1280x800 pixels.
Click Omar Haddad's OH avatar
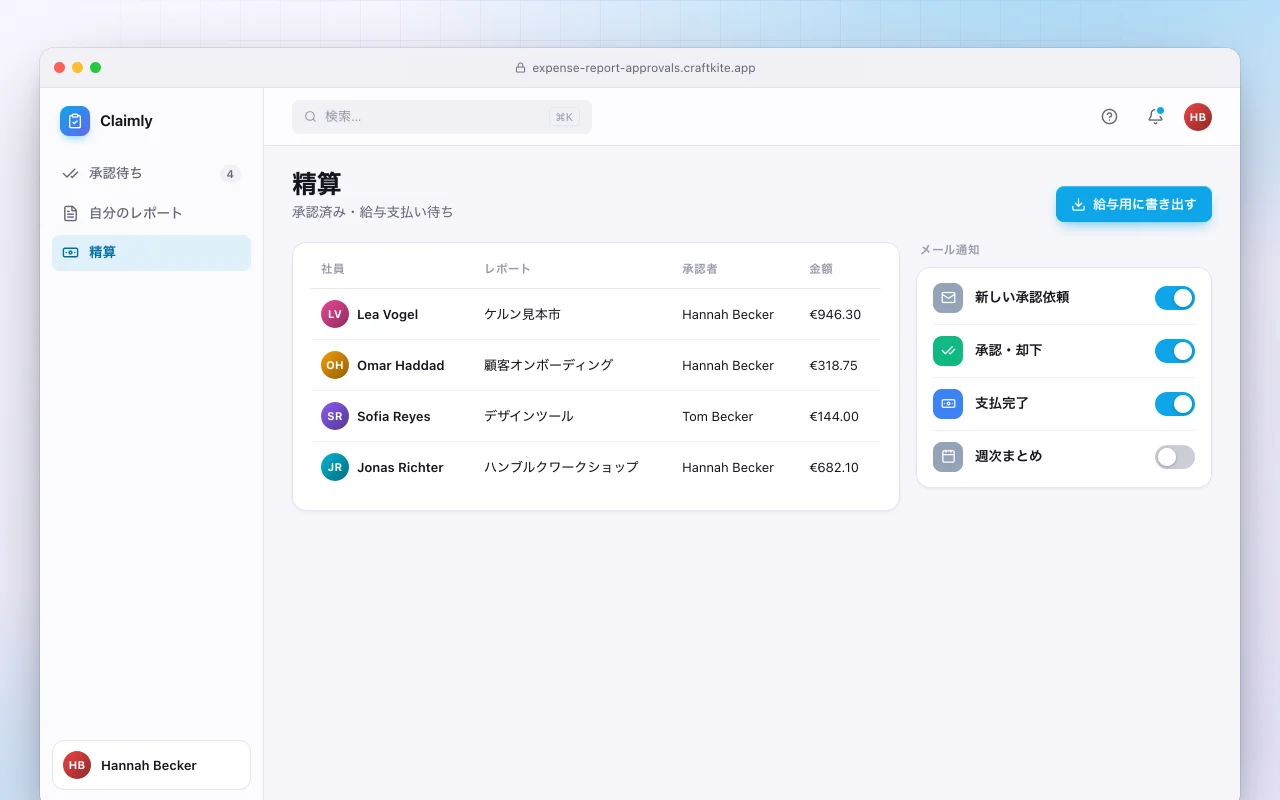point(335,365)
